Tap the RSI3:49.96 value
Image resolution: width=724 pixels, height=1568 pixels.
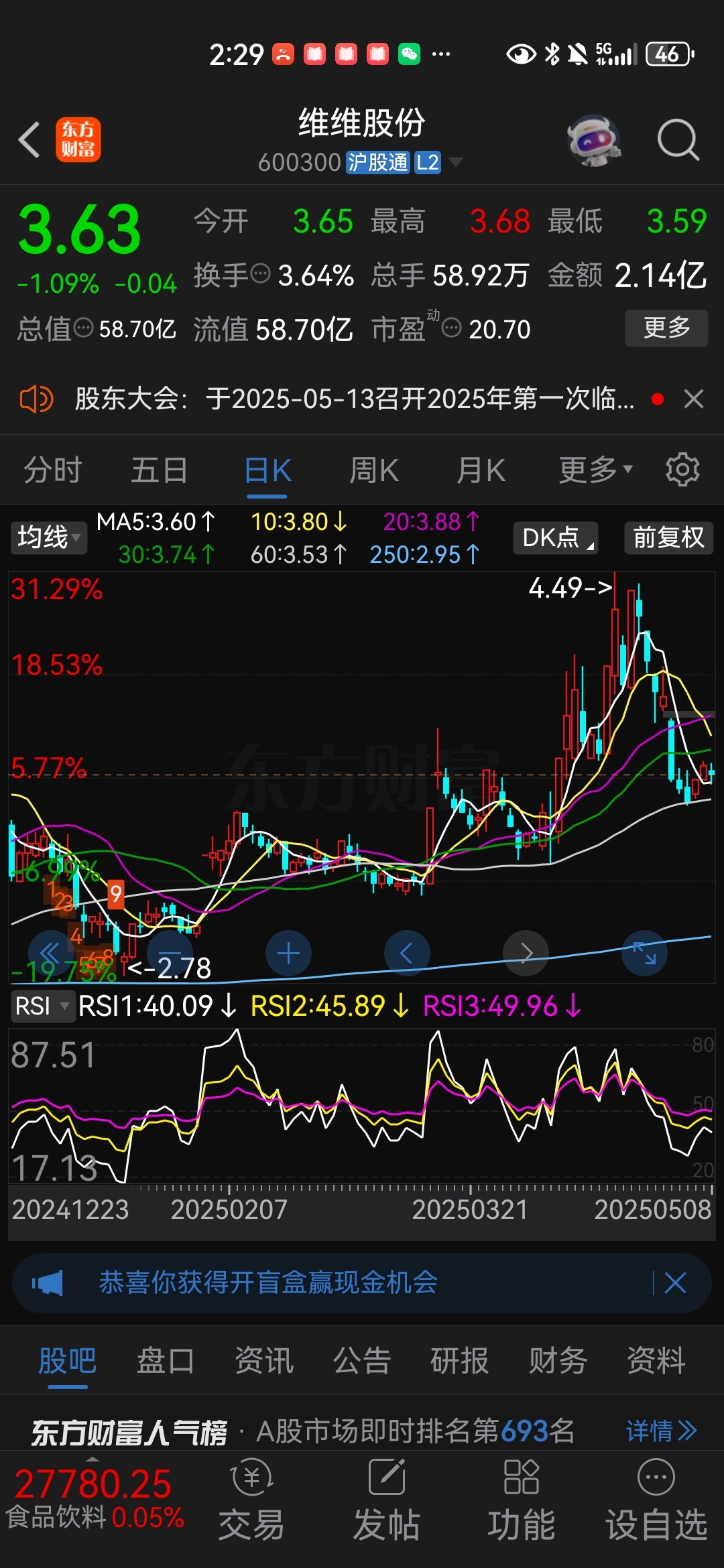(x=502, y=1006)
